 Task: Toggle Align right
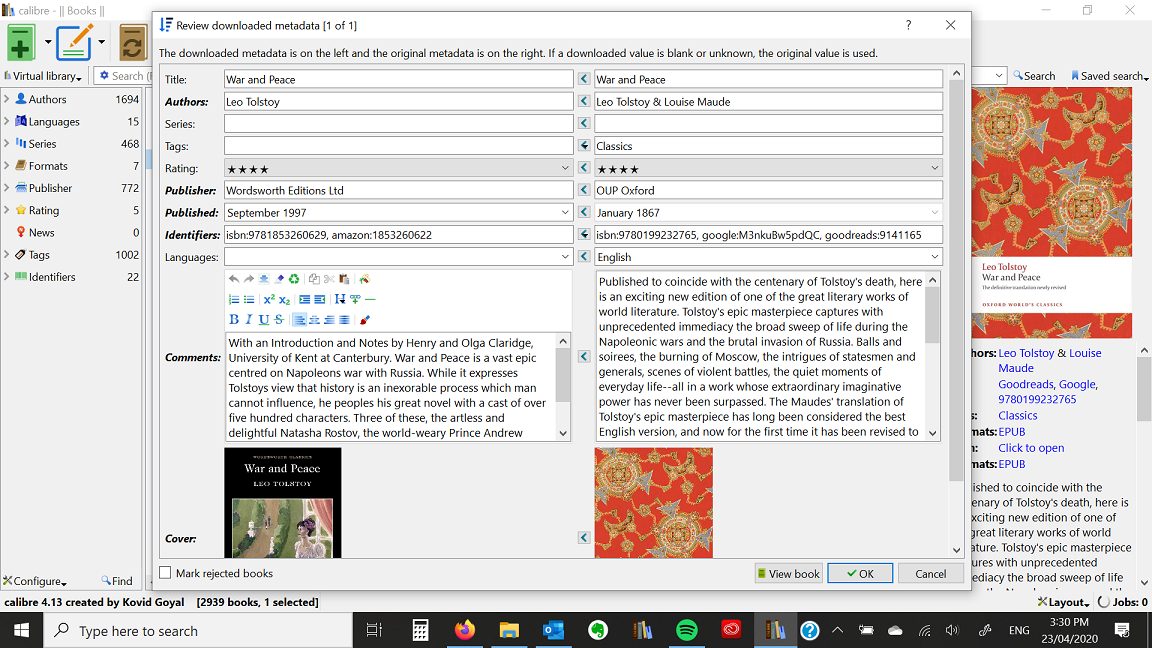(329, 320)
